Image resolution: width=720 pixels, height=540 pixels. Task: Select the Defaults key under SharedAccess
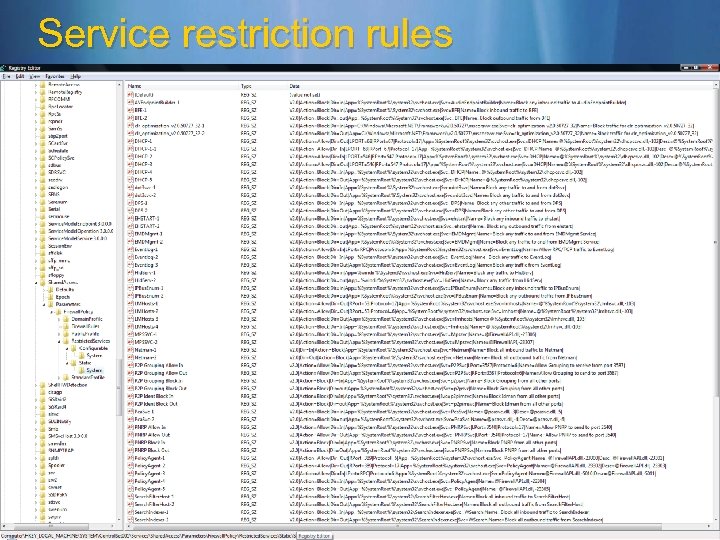(65, 289)
